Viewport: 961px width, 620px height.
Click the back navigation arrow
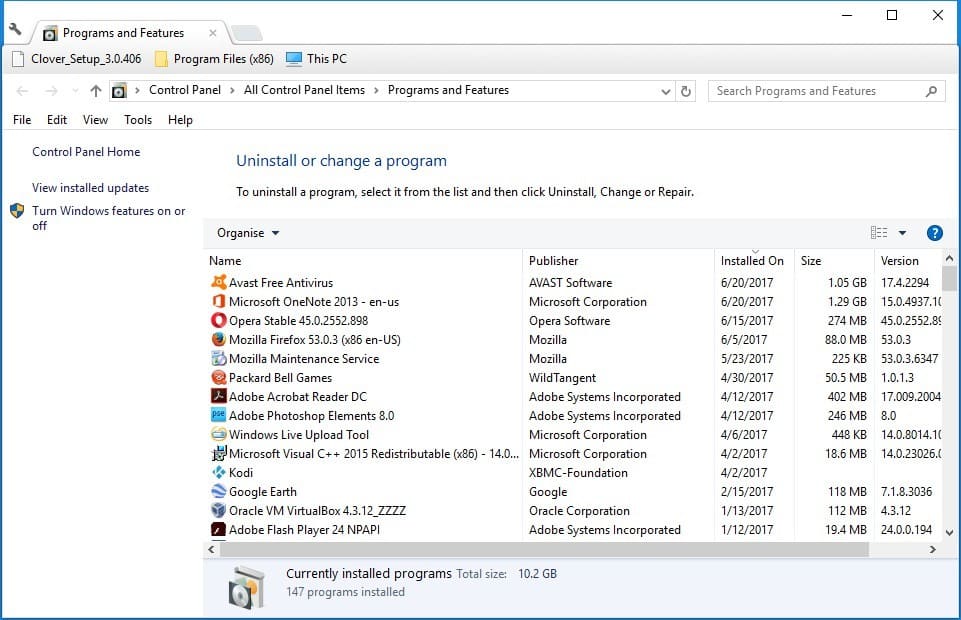(x=23, y=91)
